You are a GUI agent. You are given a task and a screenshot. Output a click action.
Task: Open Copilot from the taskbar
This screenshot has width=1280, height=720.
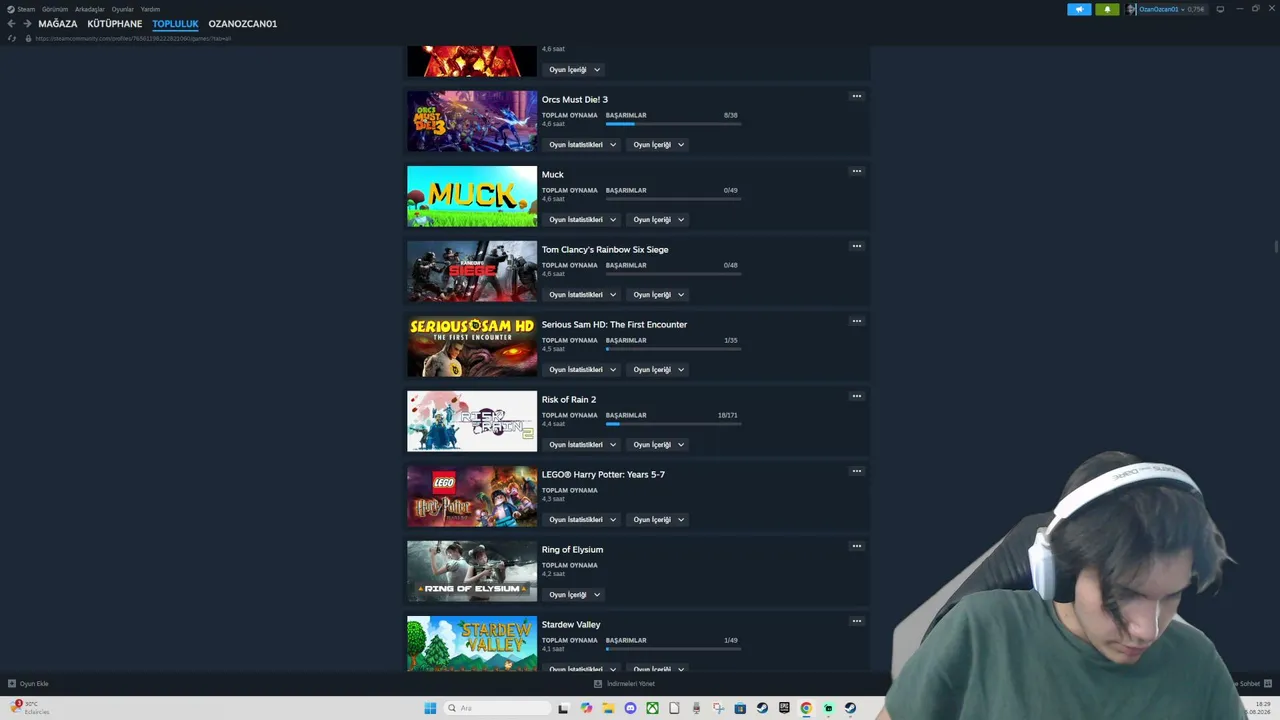click(x=586, y=708)
